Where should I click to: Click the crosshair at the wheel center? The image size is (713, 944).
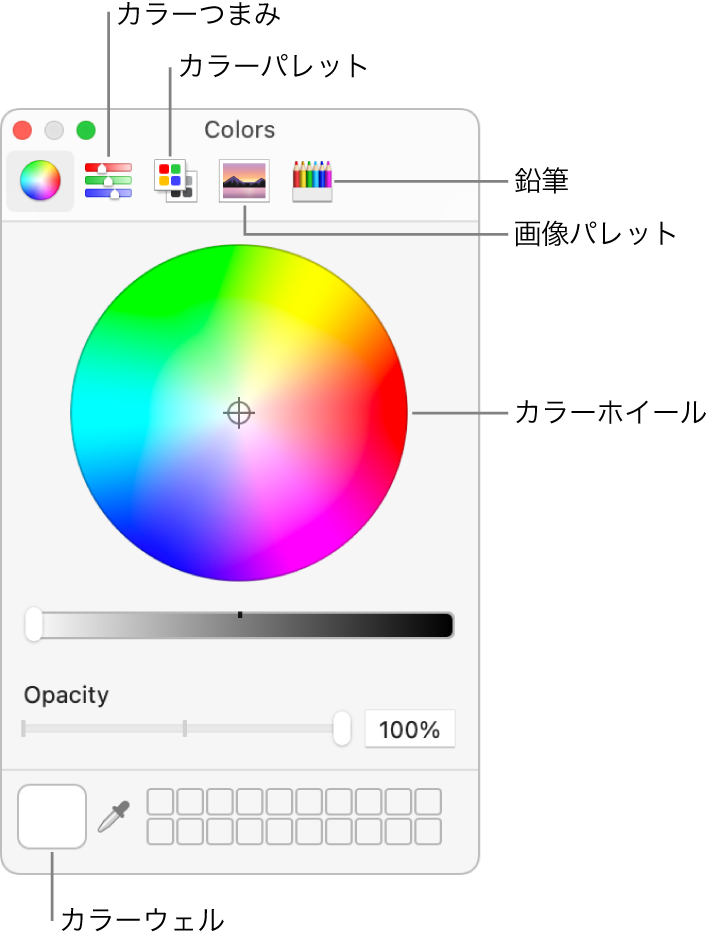point(239,413)
